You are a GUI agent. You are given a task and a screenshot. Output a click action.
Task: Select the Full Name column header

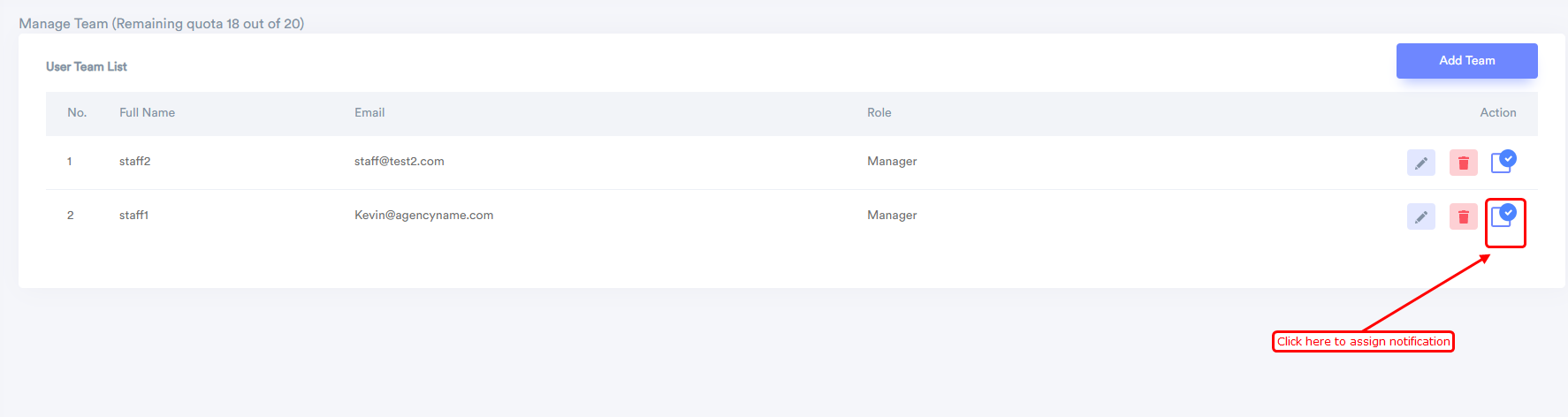pos(147,113)
